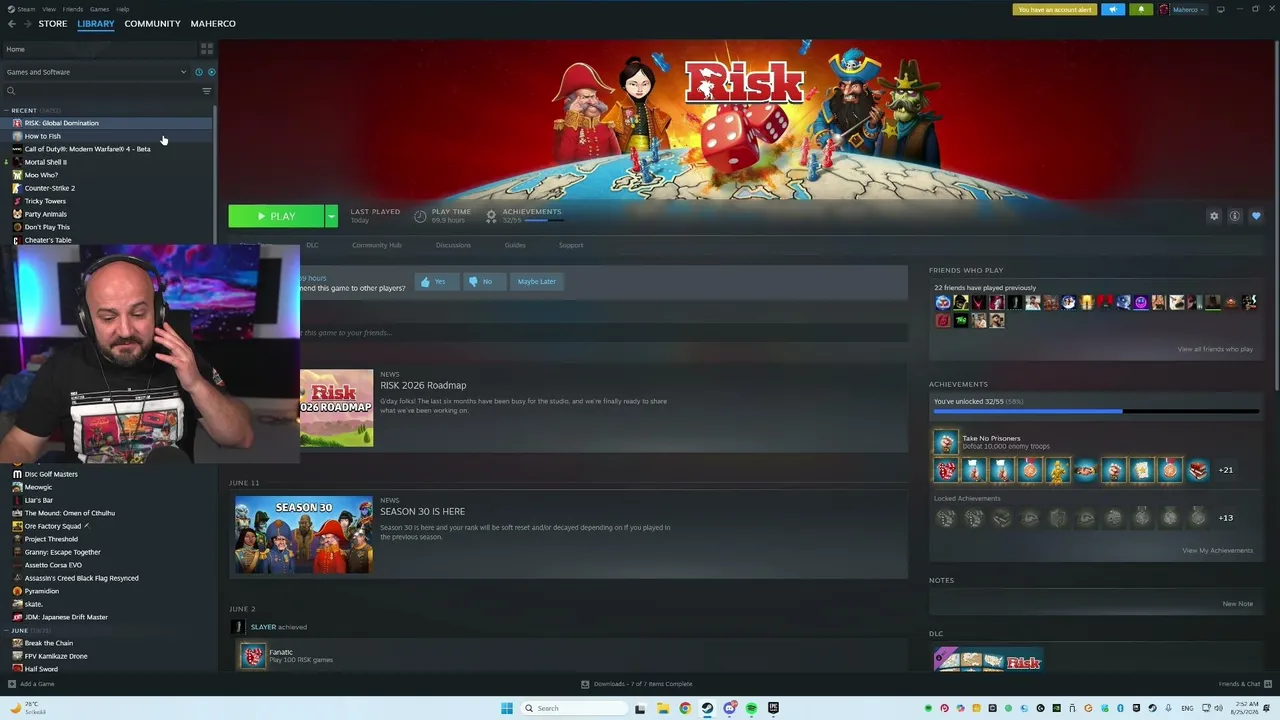Open the Community Hub tab
The width and height of the screenshot is (1280, 720).
pyautogui.click(x=376, y=245)
